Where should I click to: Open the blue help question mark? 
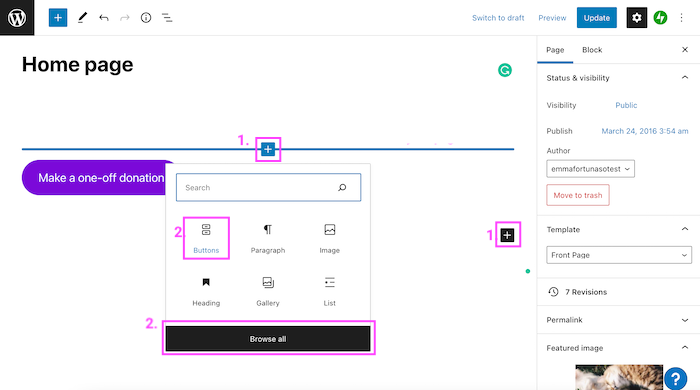point(675,378)
